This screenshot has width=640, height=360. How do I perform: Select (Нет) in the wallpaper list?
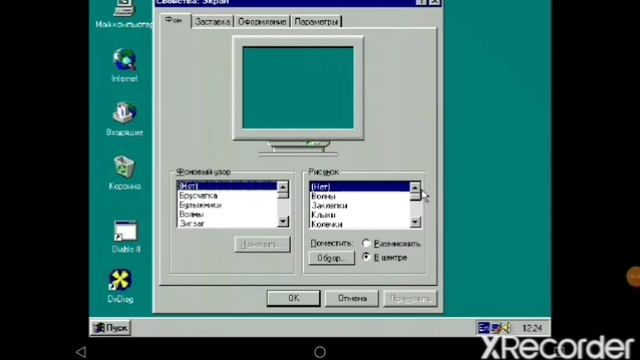pos(360,187)
